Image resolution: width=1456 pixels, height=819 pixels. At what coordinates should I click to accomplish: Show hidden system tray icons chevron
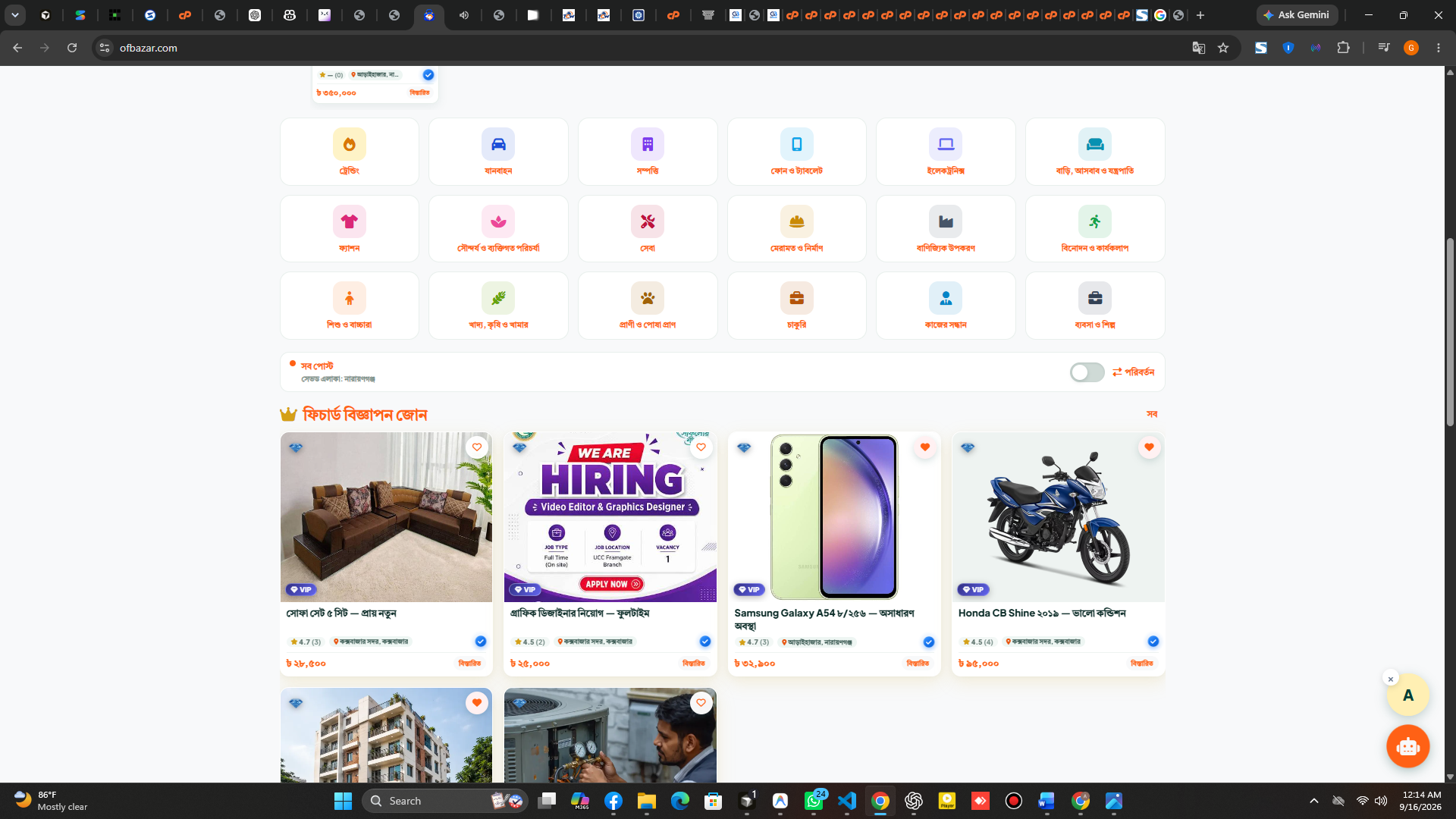[1314, 801]
